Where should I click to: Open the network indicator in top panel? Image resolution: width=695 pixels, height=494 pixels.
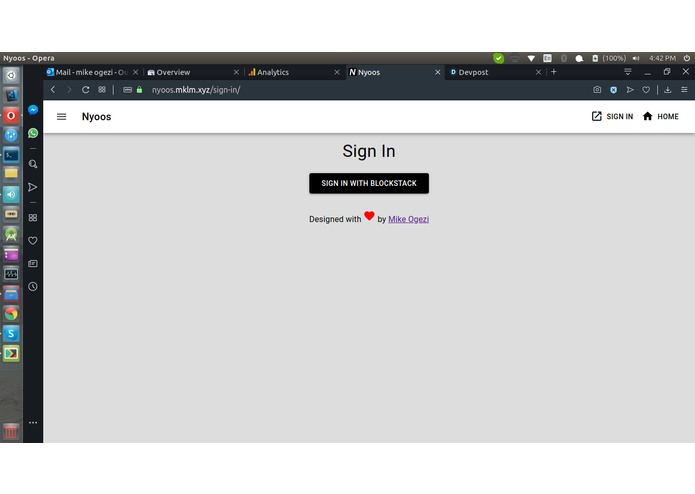[x=531, y=58]
